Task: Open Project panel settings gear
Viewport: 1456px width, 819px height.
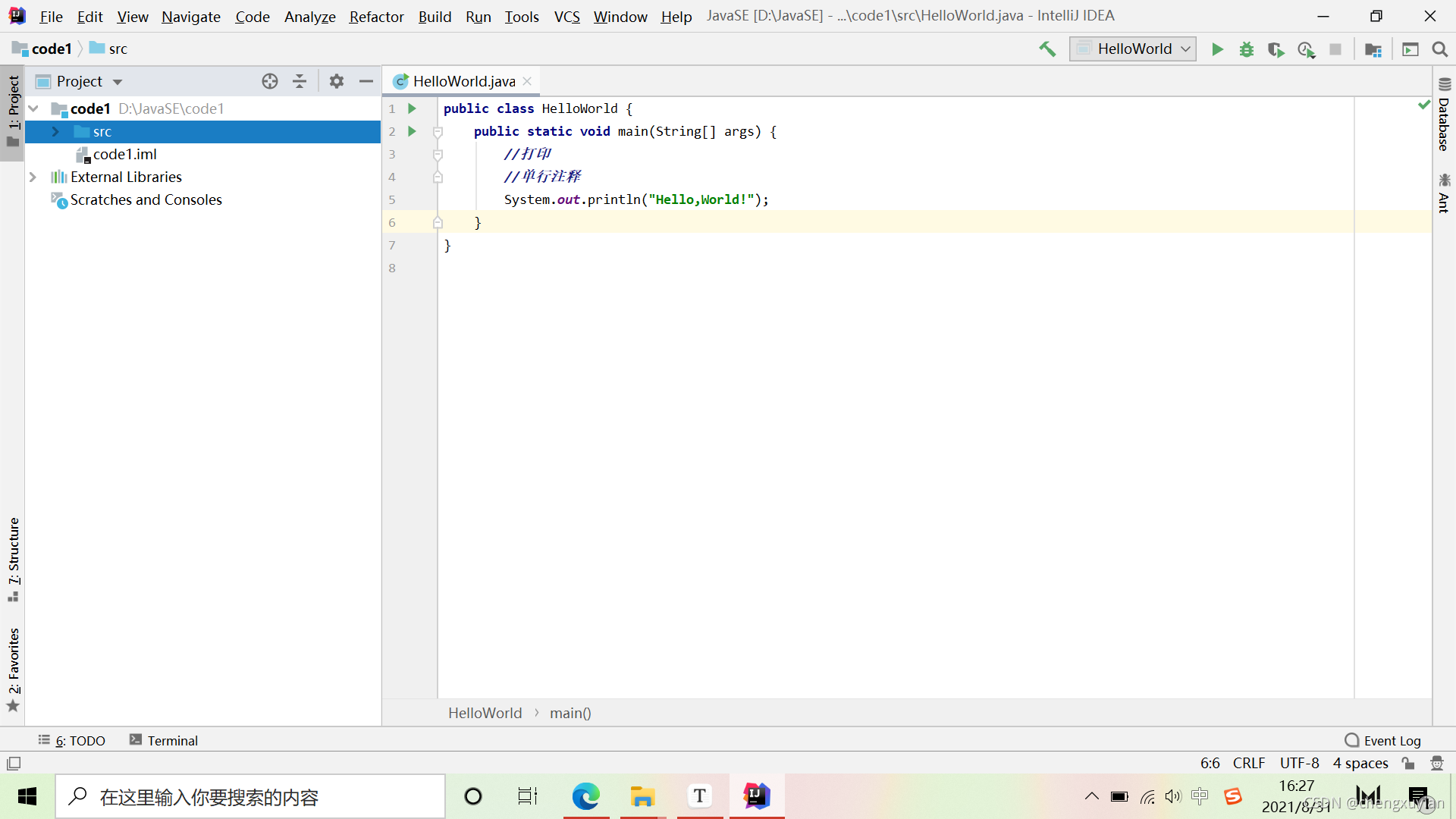Action: [337, 81]
